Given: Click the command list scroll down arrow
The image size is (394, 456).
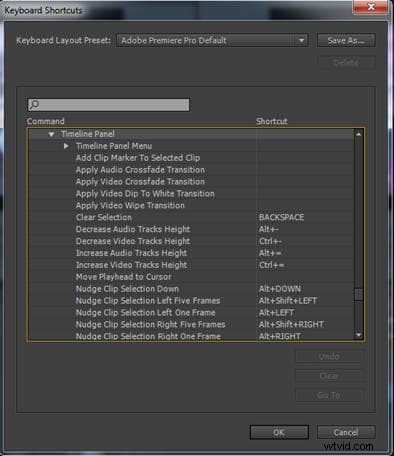Looking at the screenshot, I should tap(358, 335).
